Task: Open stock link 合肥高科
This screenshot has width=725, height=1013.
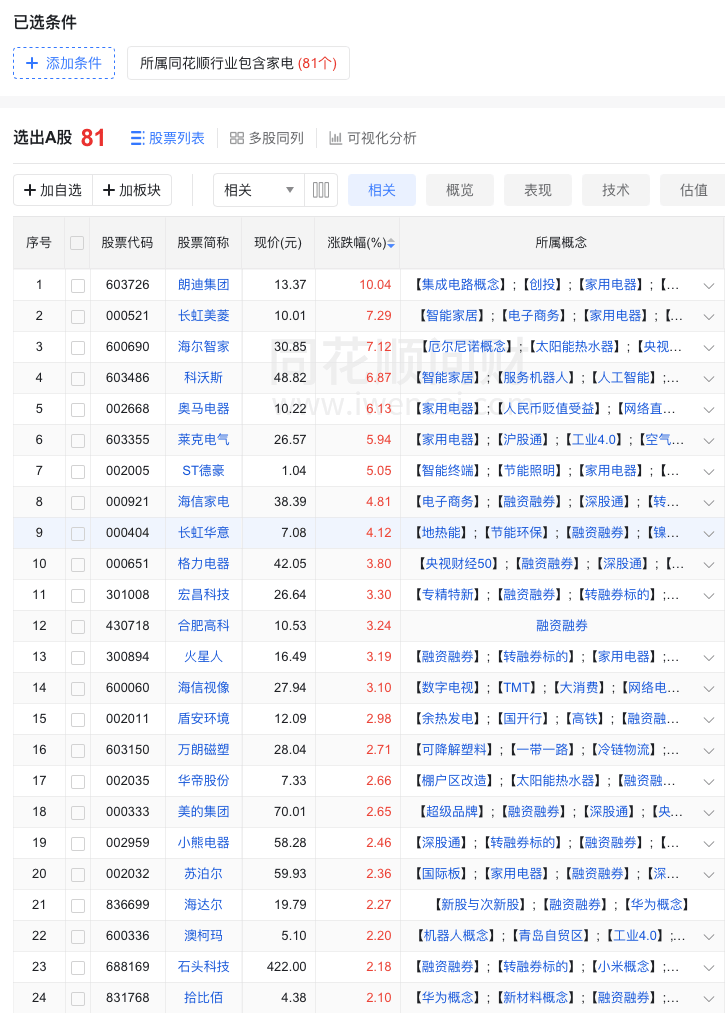Action: click(x=204, y=625)
